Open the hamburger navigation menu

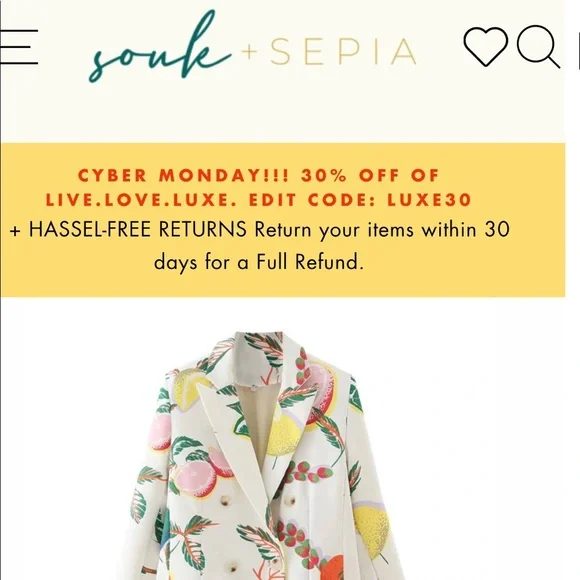point(18,47)
